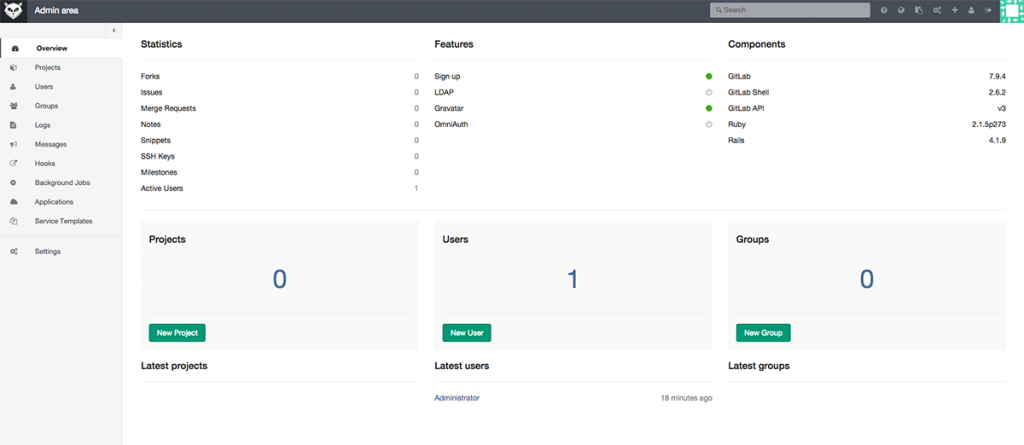Click the user avatar in top corner

click(1011, 11)
